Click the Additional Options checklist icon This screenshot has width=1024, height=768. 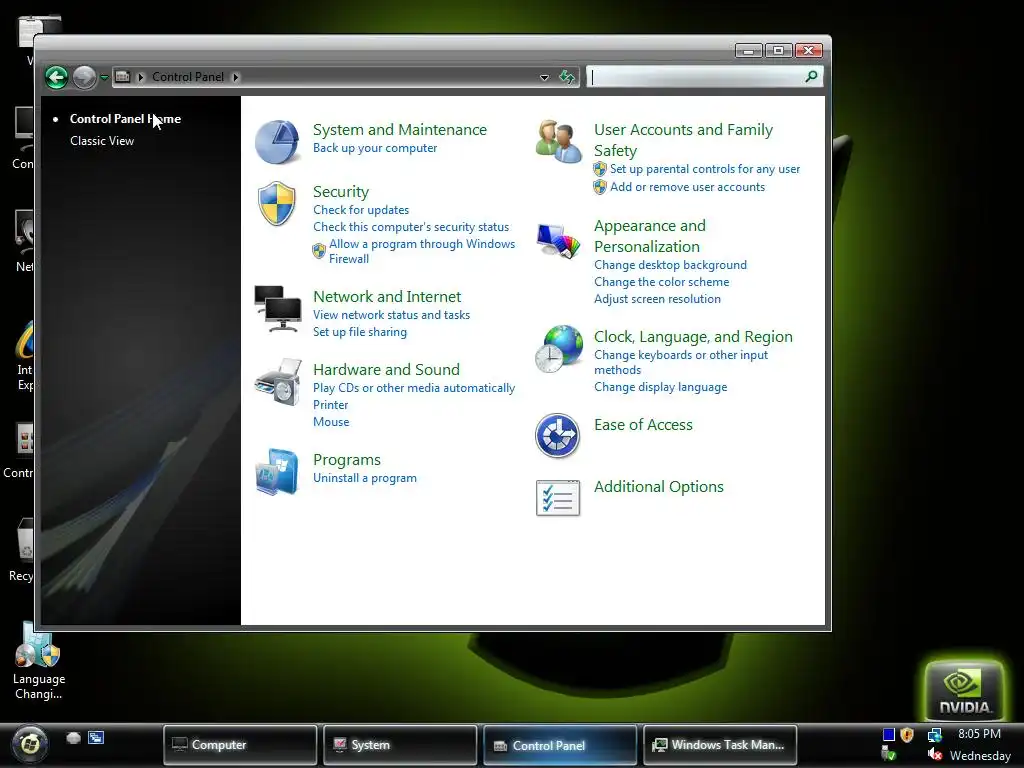point(558,498)
